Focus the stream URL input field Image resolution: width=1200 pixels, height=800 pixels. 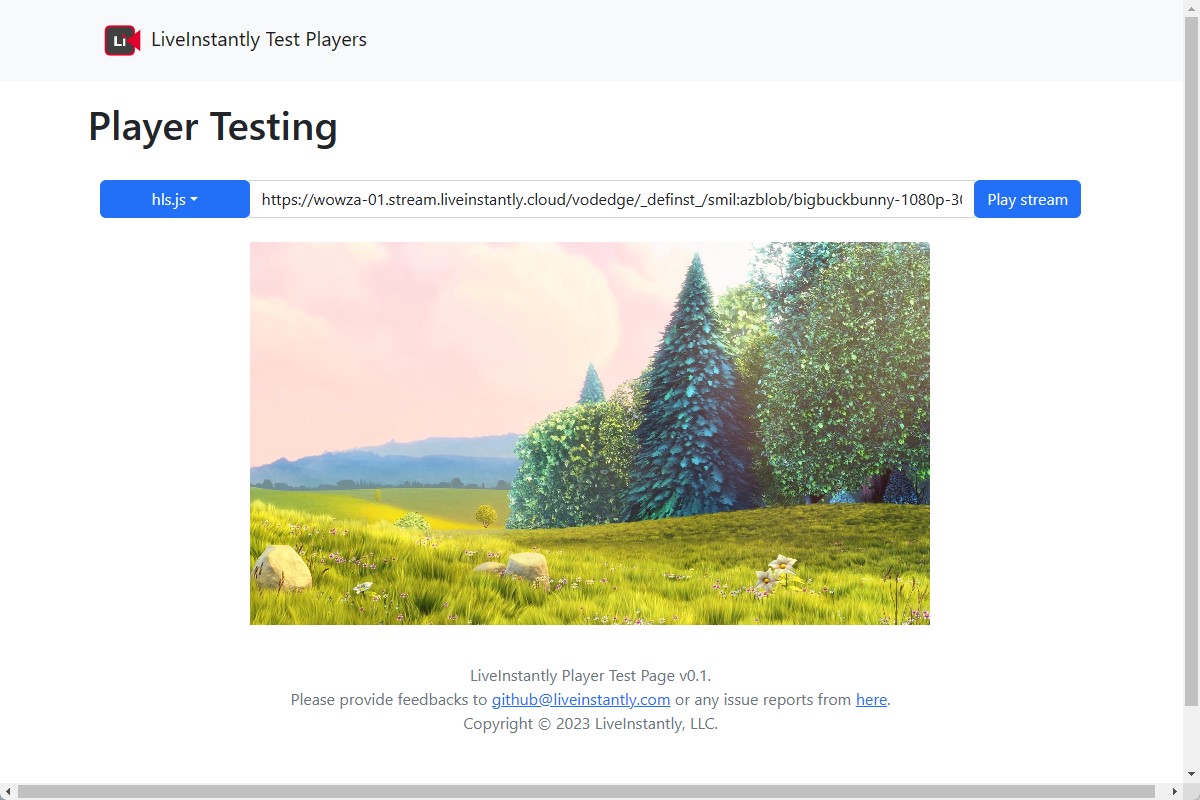click(x=610, y=199)
